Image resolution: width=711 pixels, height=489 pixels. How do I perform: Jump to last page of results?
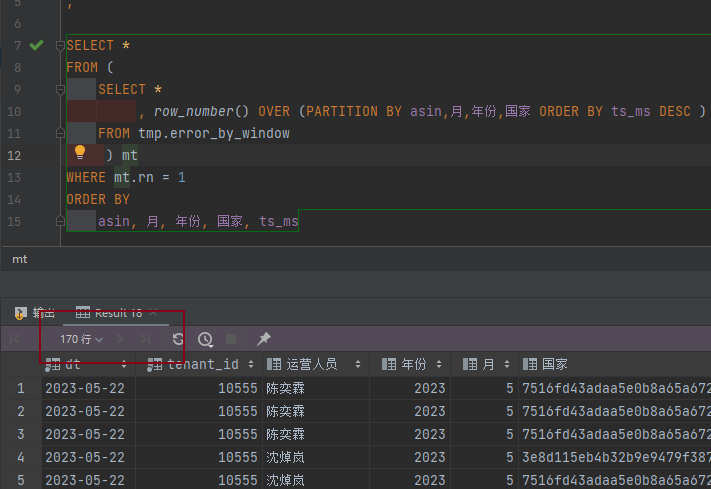146,339
